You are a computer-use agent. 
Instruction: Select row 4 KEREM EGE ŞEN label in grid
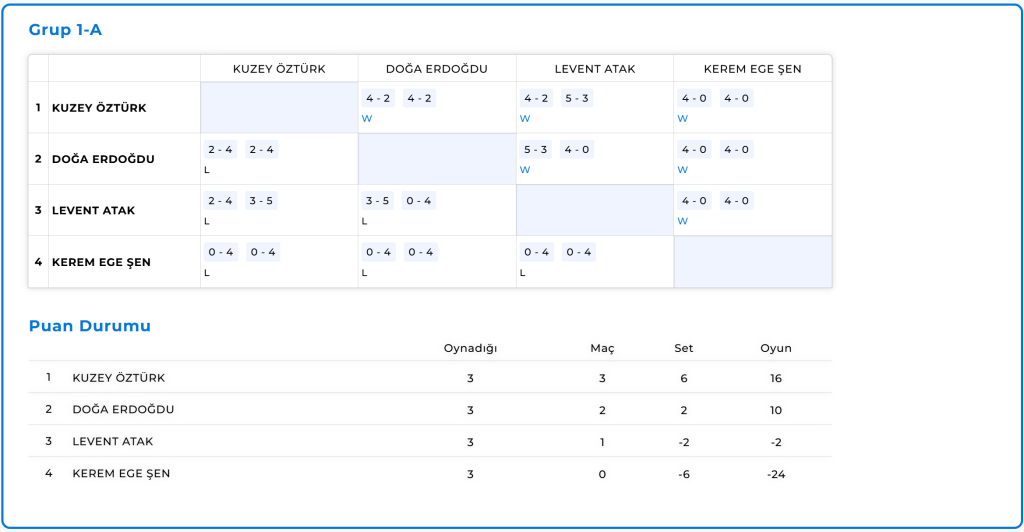coord(101,262)
